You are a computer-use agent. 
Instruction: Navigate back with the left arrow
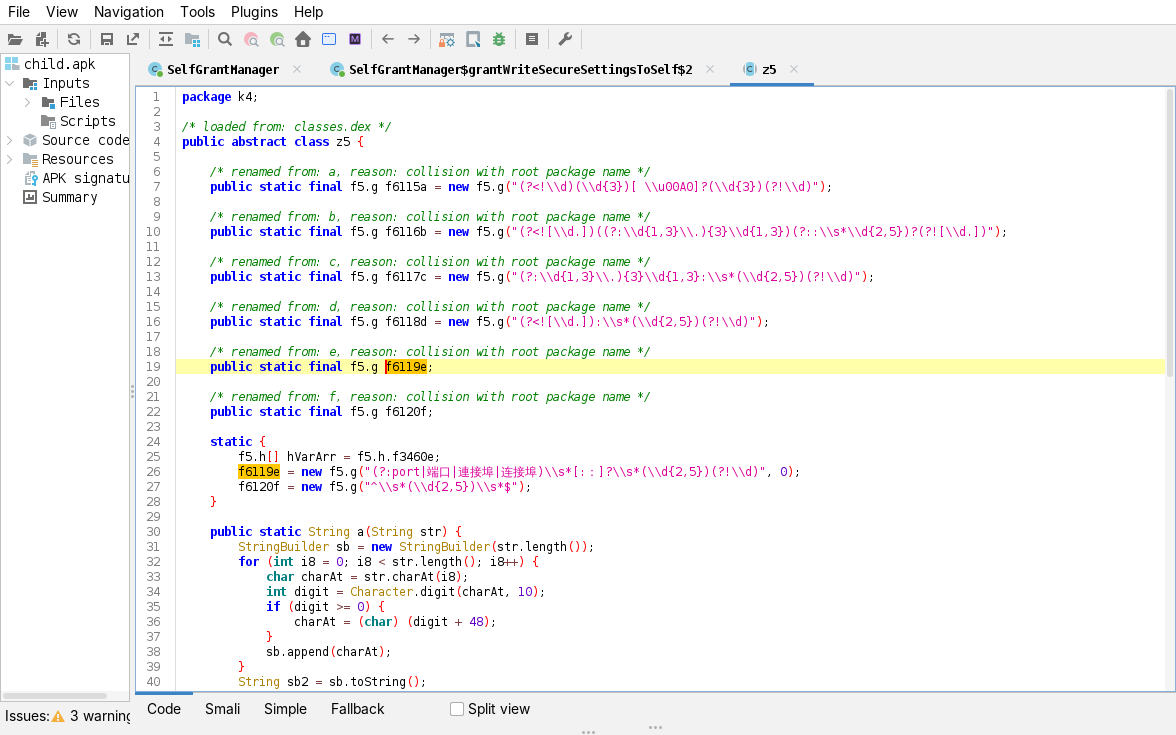click(388, 39)
